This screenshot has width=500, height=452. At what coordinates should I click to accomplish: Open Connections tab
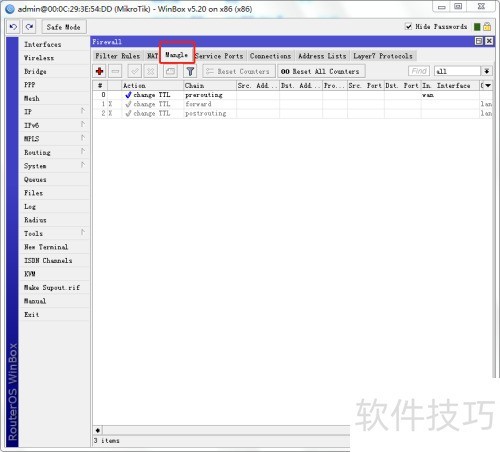click(x=271, y=56)
